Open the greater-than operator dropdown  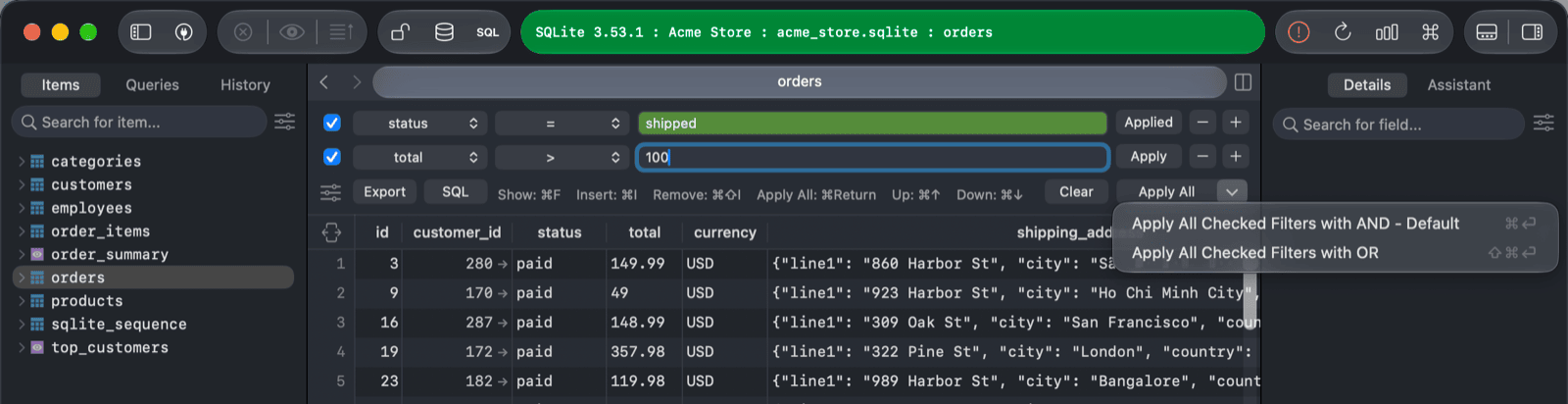562,158
